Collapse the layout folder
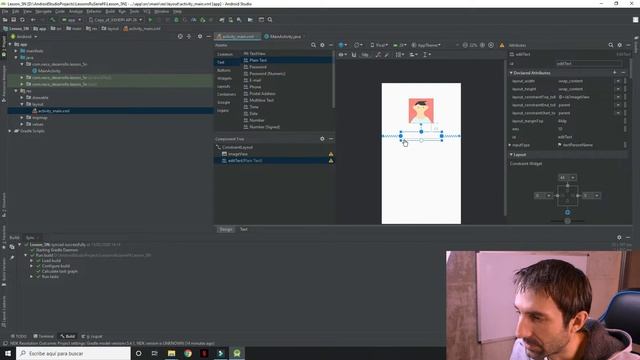 pos(22,104)
